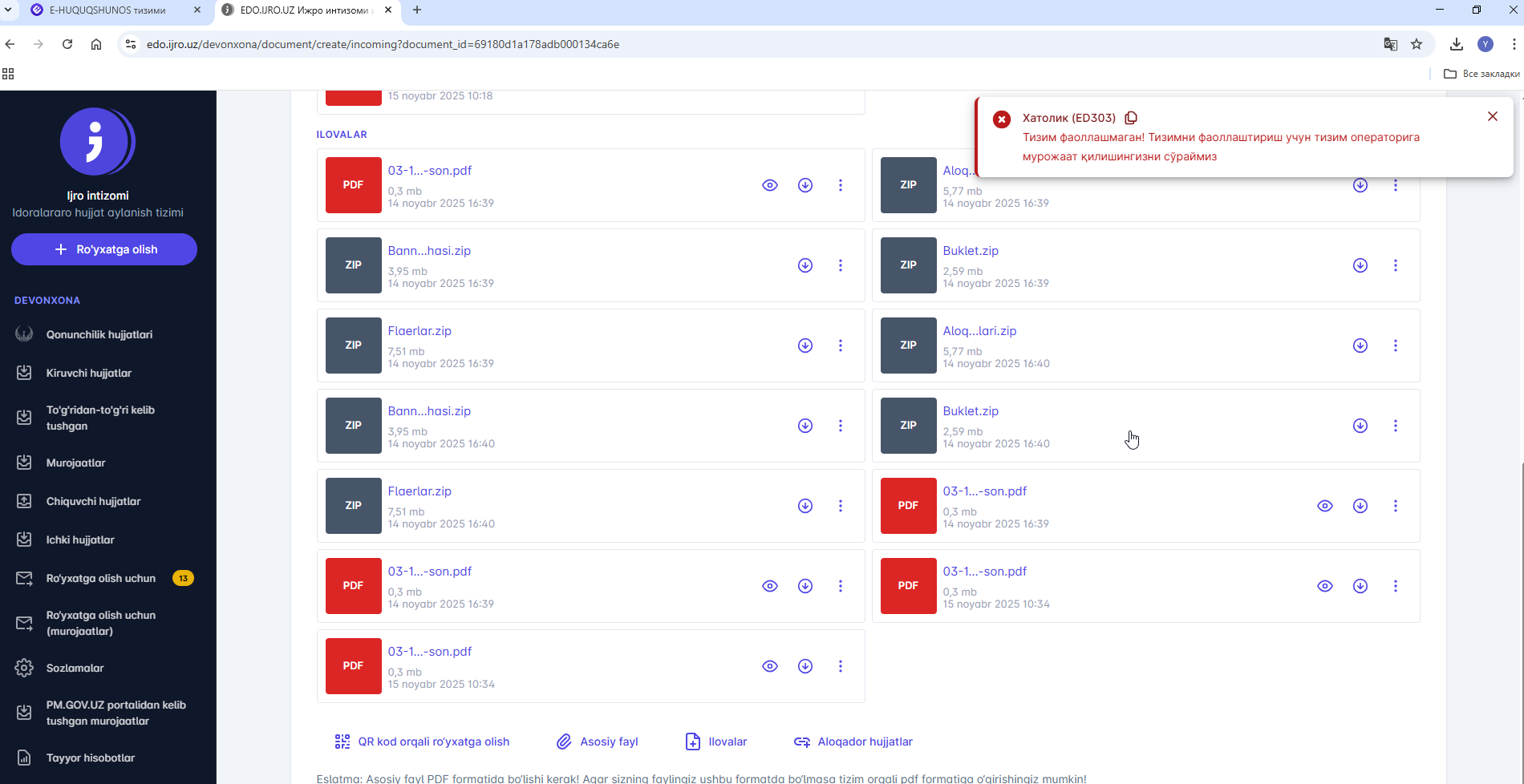Screen dimensions: 1524x784
Task: Download right-column 03-1...-son.pdf dated 15 noyabr 10:34
Action: tap(1360, 586)
